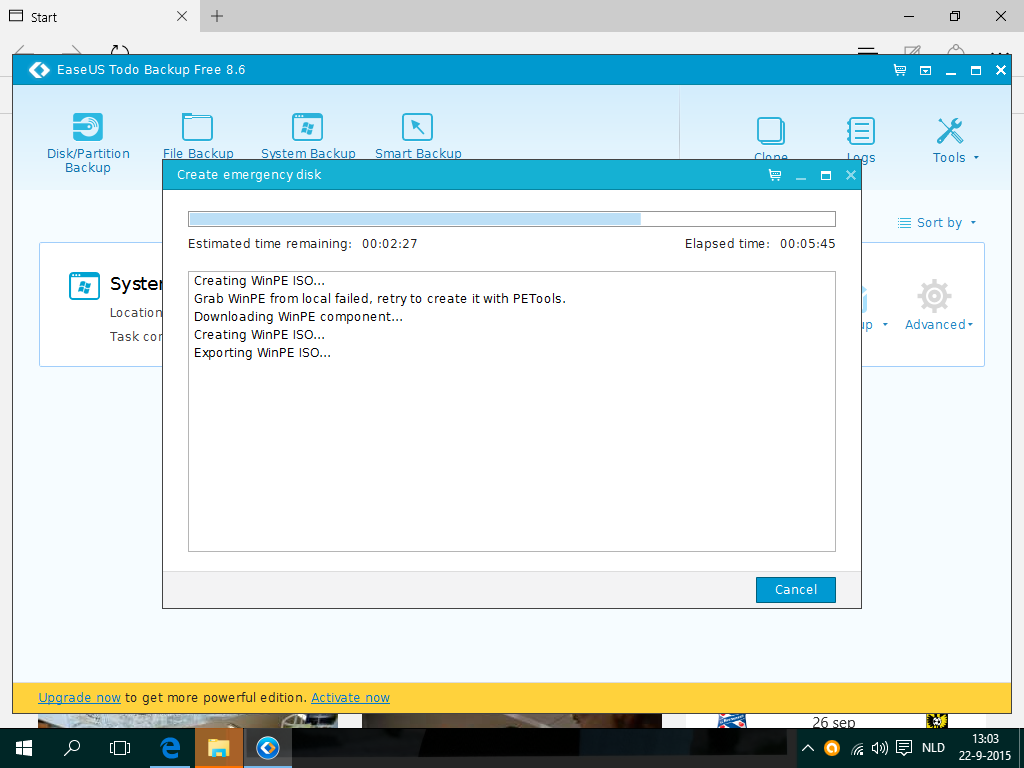Click the EaseUS logo in the title bar
This screenshot has width=1024, height=768.
[39, 70]
